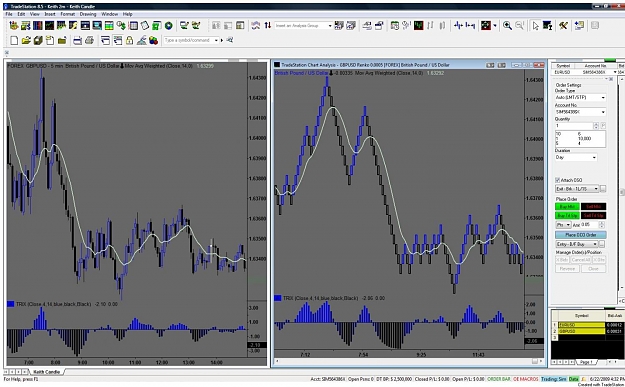Open the Drawing menu
This screenshot has width=625, height=387.
(x=88, y=14)
